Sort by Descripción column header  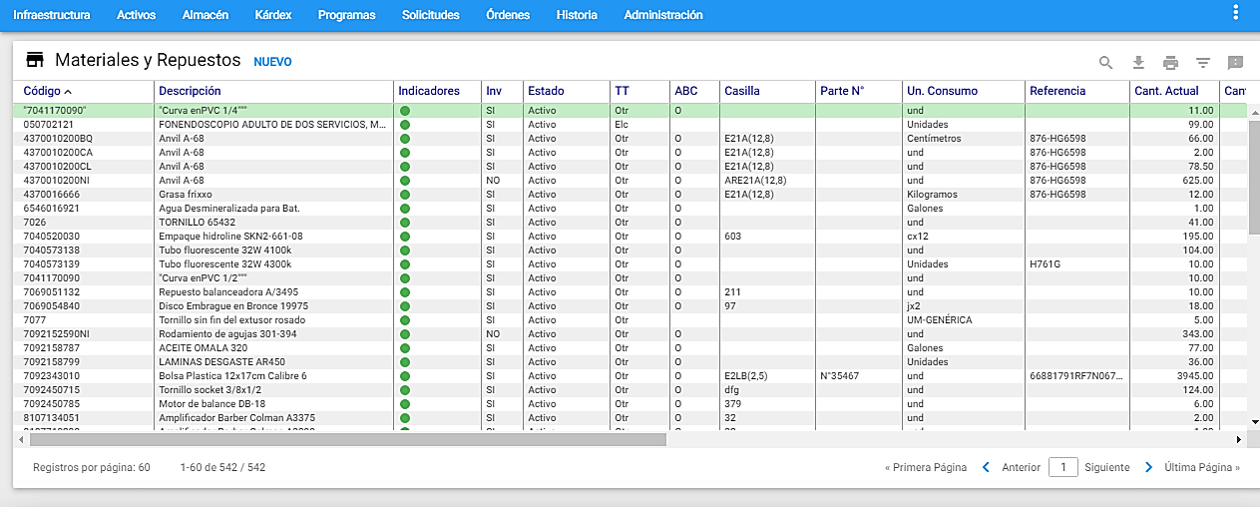click(x=190, y=91)
